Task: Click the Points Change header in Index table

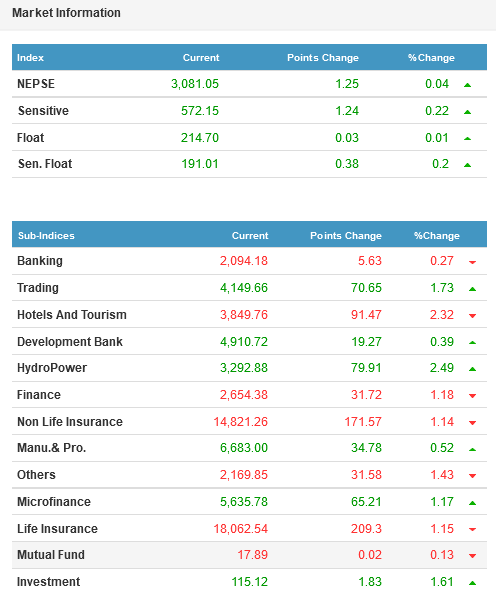Action: point(323,58)
